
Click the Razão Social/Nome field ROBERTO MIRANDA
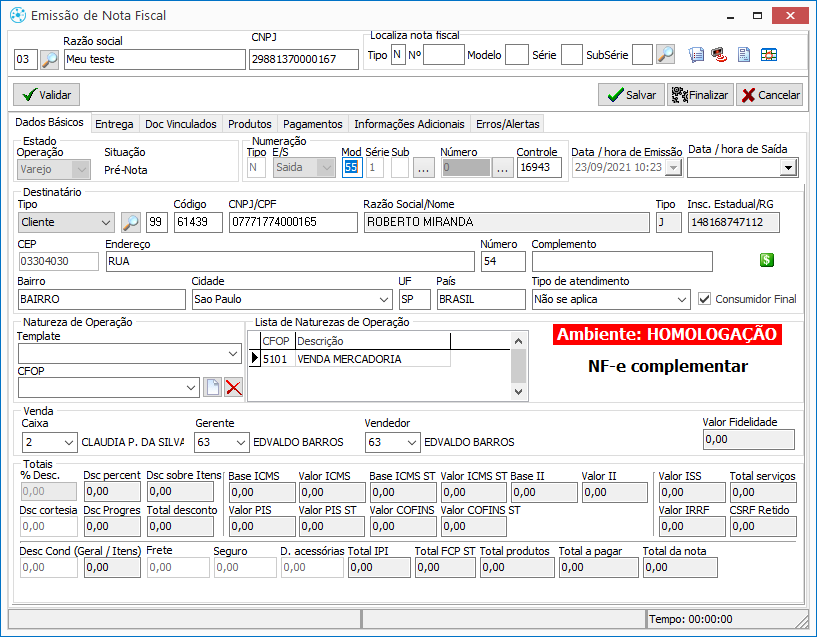(x=507, y=222)
